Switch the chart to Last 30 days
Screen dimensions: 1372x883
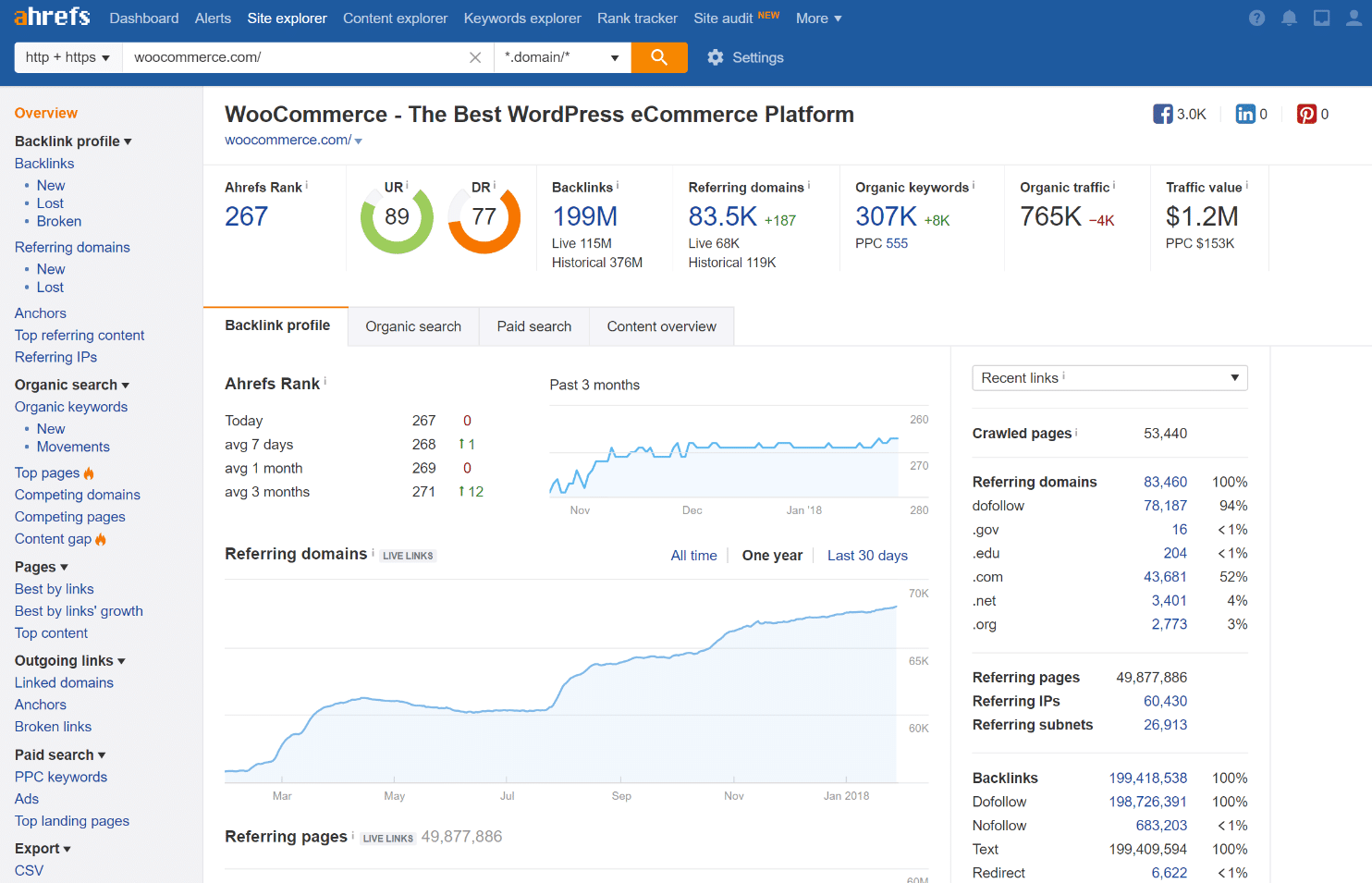coord(867,555)
